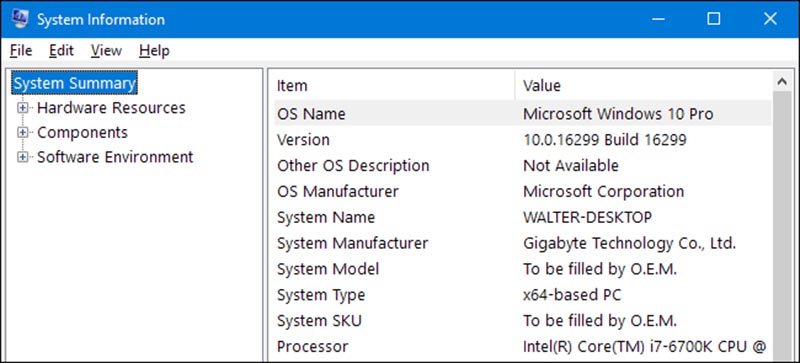This screenshot has width=800, height=363.
Task: Open the Help menu
Action: (x=154, y=51)
